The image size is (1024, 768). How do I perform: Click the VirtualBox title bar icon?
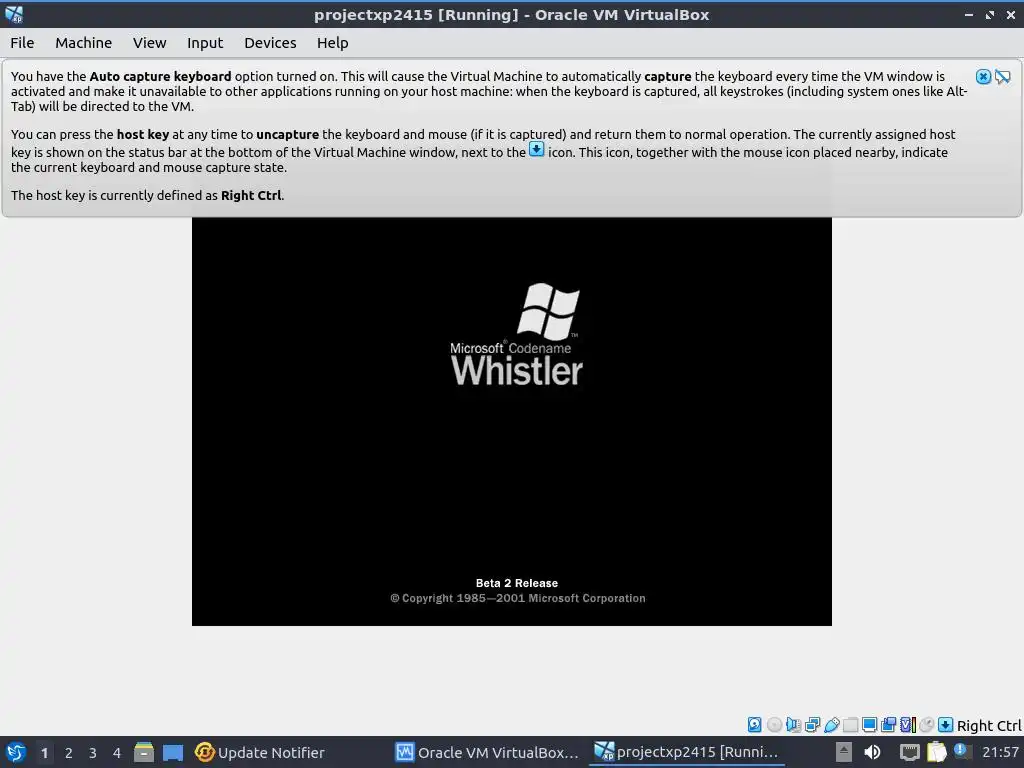pos(14,14)
